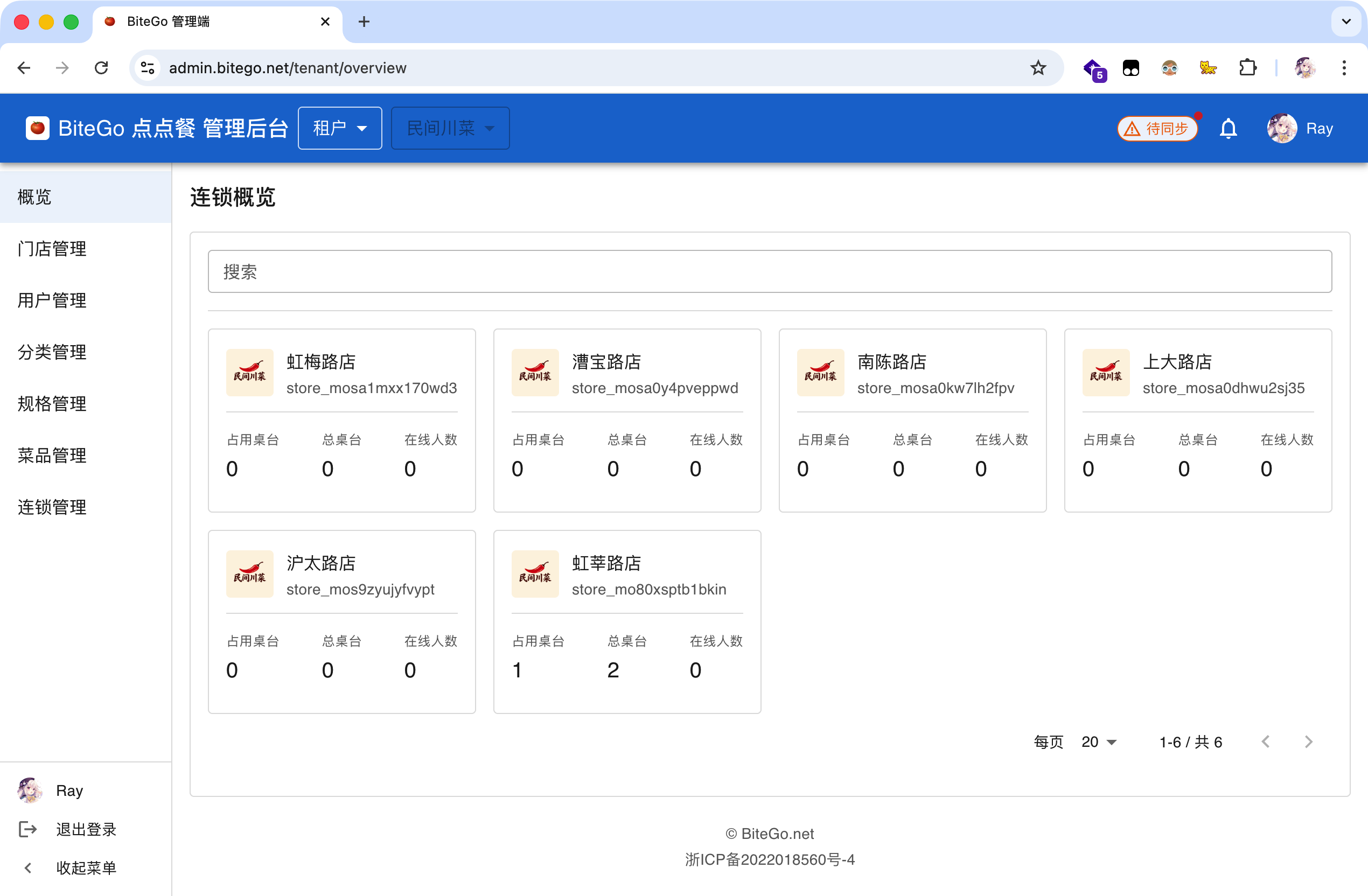The width and height of the screenshot is (1368, 896).
Task: Click the 虹梅路店 store logo
Action: [249, 373]
